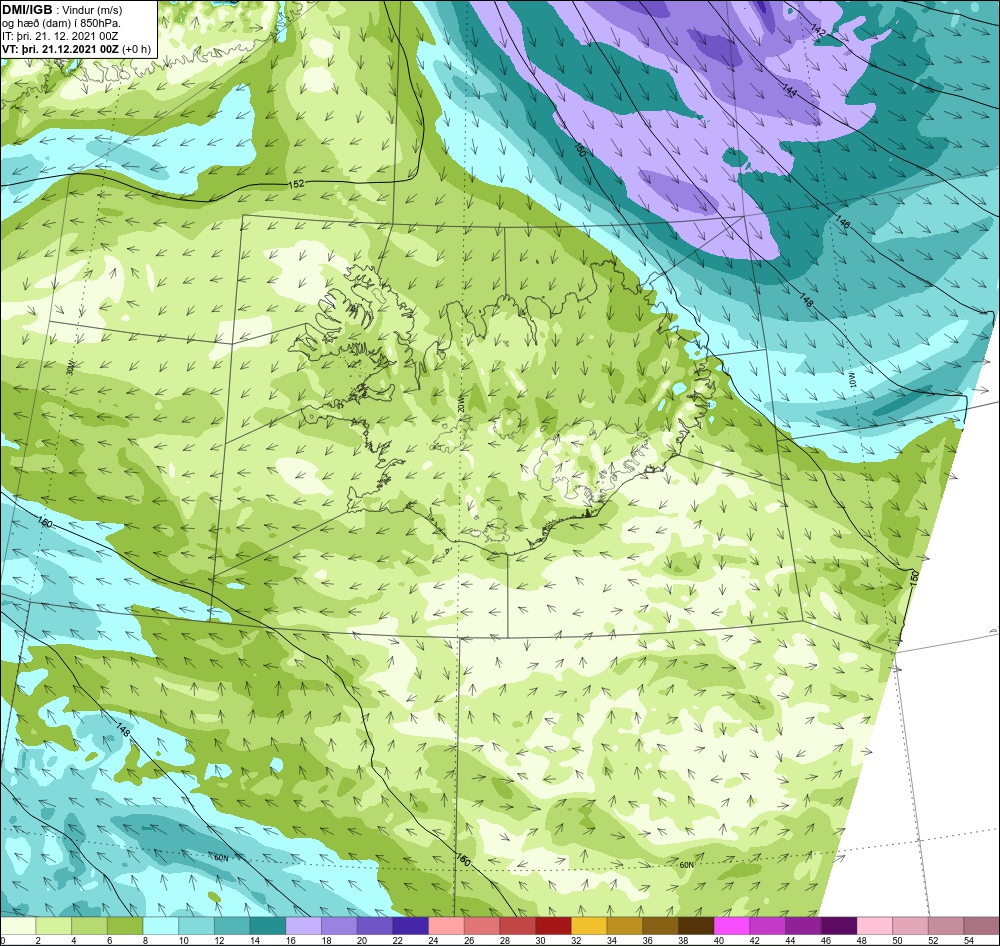Click the 8–10 m/s pale cyan swatch

(161, 926)
